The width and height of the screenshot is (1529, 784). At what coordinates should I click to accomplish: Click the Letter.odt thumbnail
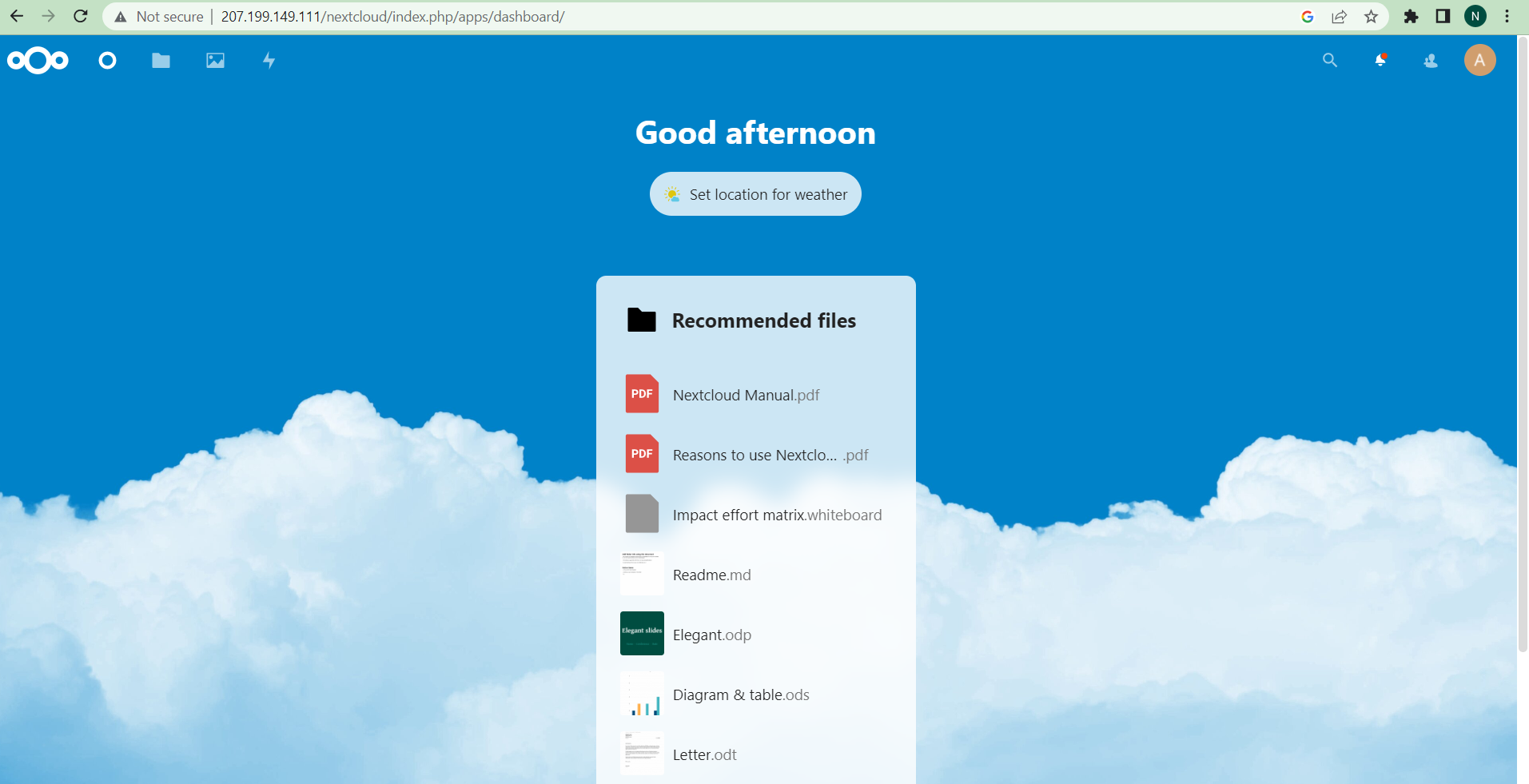(x=642, y=754)
